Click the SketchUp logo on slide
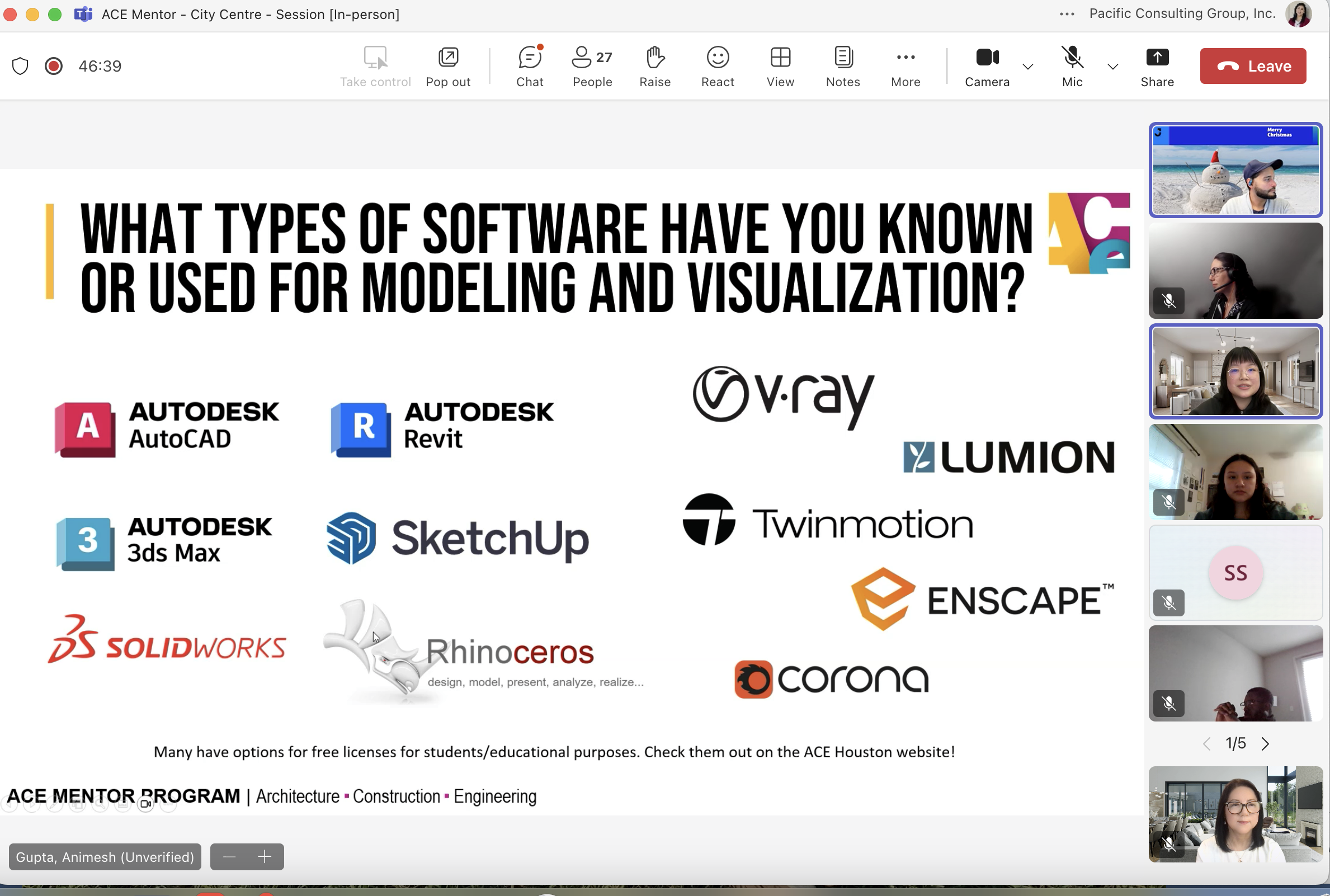Viewport: 1330px width, 896px height. tap(458, 537)
